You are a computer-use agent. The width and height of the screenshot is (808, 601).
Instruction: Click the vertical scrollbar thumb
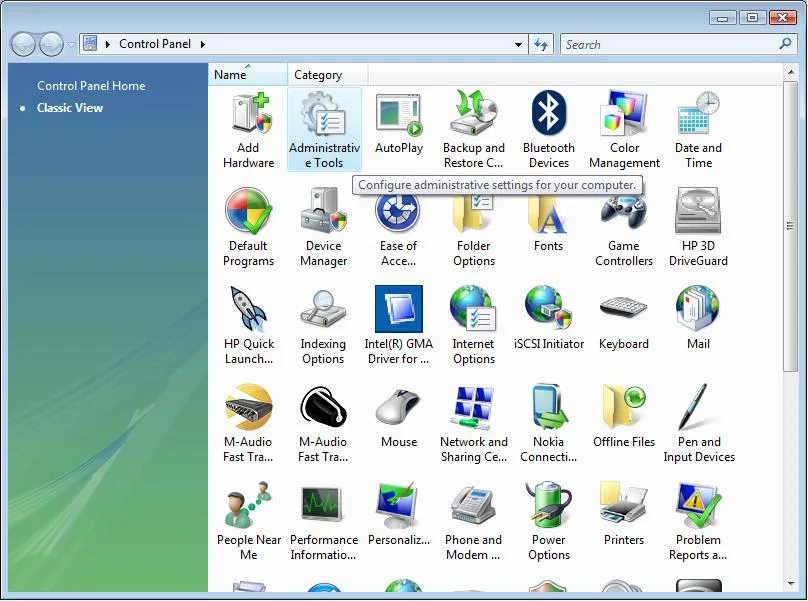pos(790,225)
